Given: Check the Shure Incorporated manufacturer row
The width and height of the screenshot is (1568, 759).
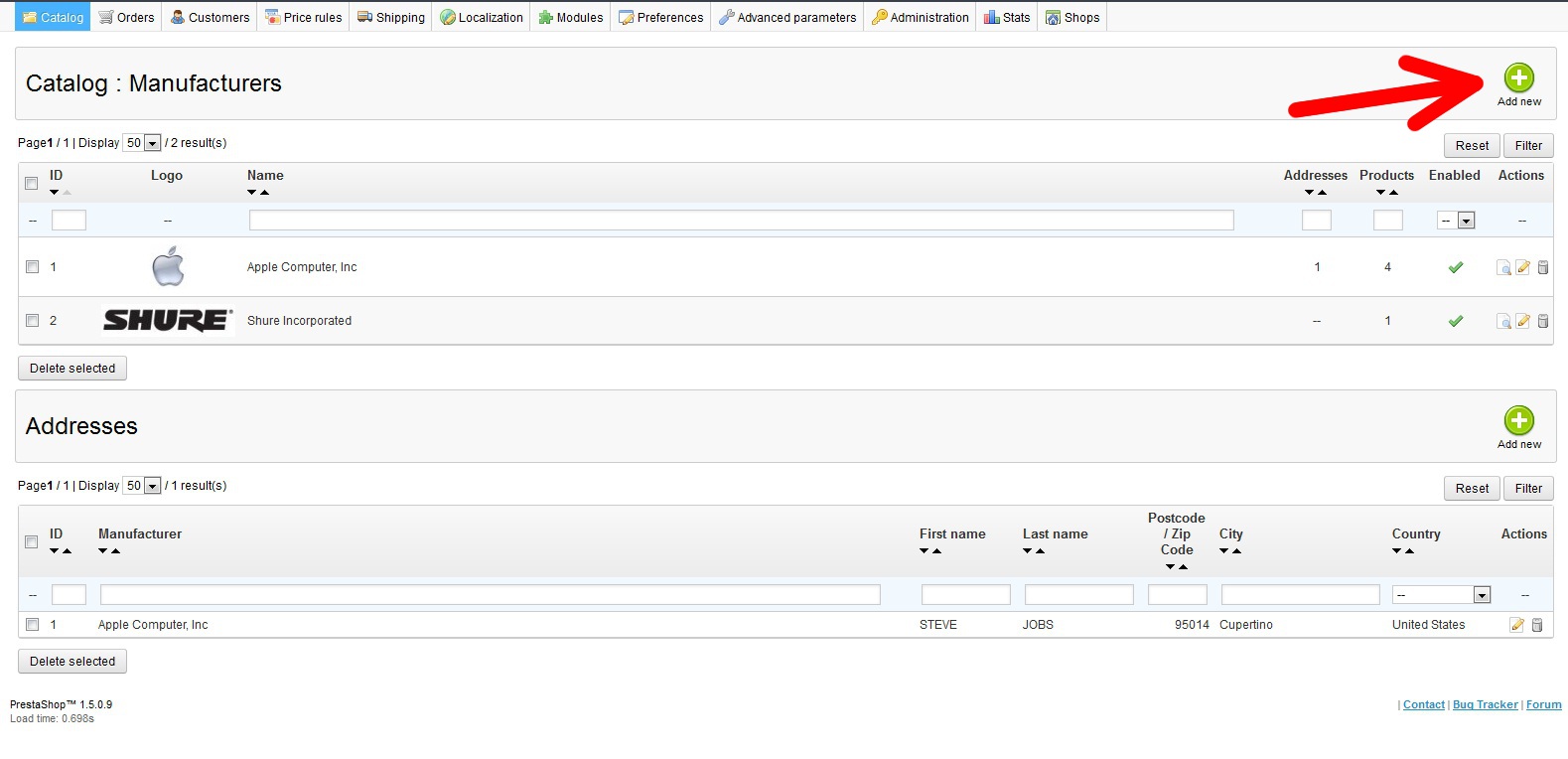Looking at the screenshot, I should click(32, 321).
